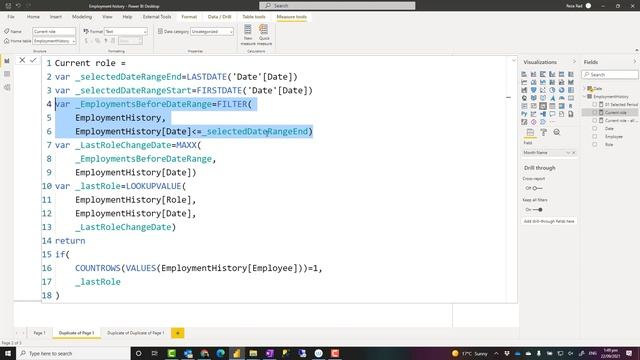640x360 pixels.
Task: Open Month Name field options chevron
Action: coord(568,153)
